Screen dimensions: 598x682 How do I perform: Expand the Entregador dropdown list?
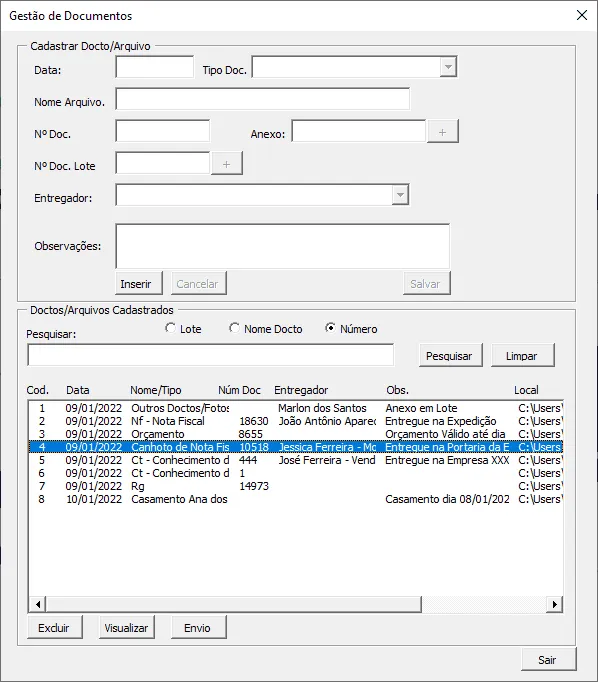400,195
